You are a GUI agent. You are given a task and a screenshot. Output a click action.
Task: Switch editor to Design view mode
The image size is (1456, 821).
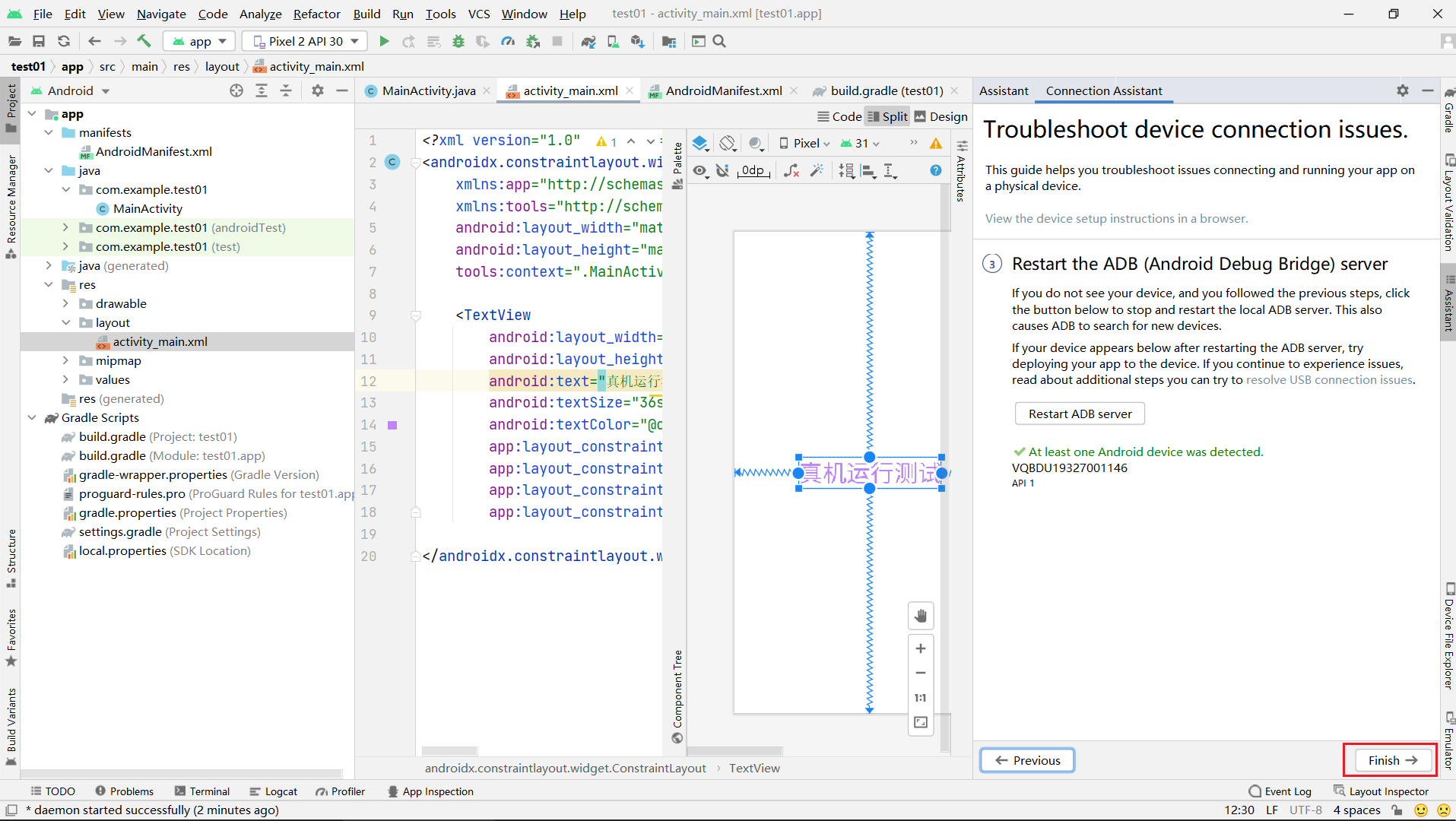coord(941,116)
